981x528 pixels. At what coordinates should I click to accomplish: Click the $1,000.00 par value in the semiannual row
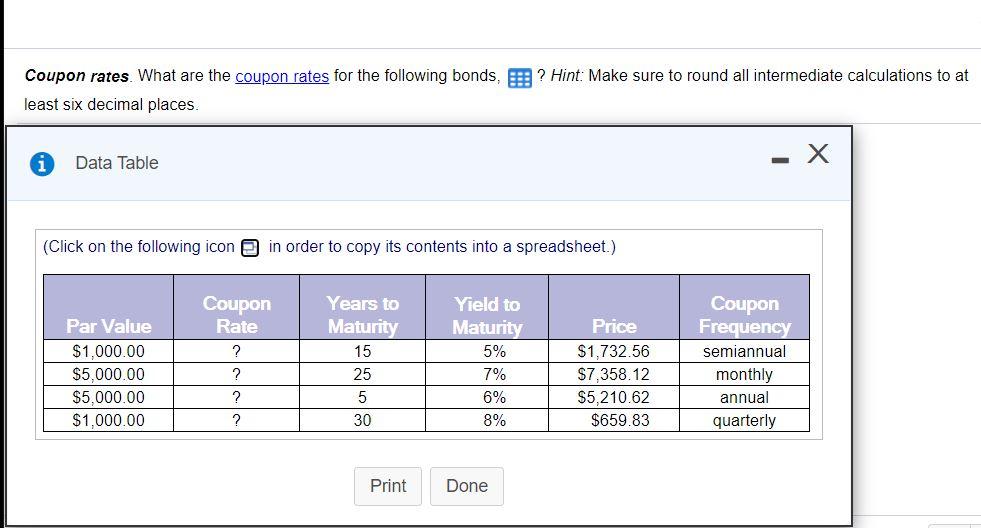tap(108, 352)
